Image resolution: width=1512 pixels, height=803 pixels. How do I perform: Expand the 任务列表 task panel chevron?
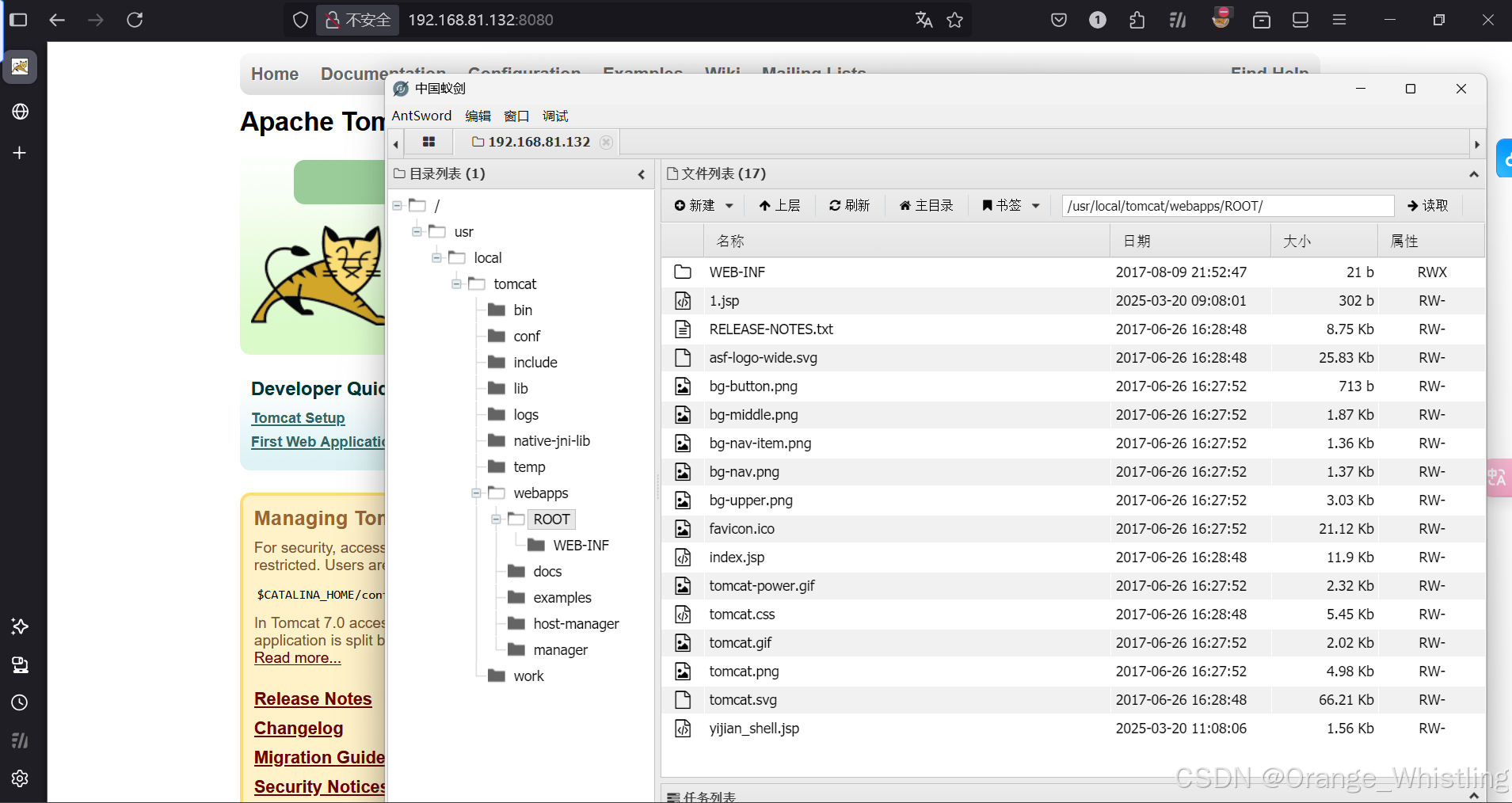point(1473,795)
